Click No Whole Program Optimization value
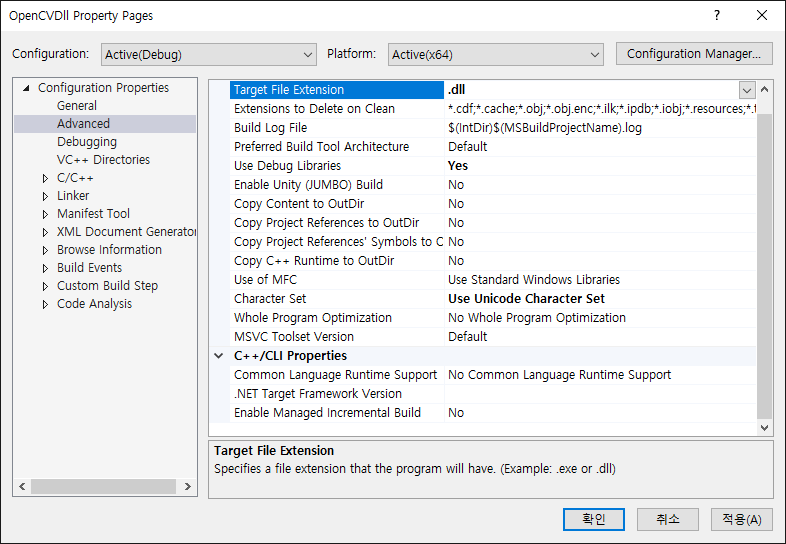 pos(537,318)
